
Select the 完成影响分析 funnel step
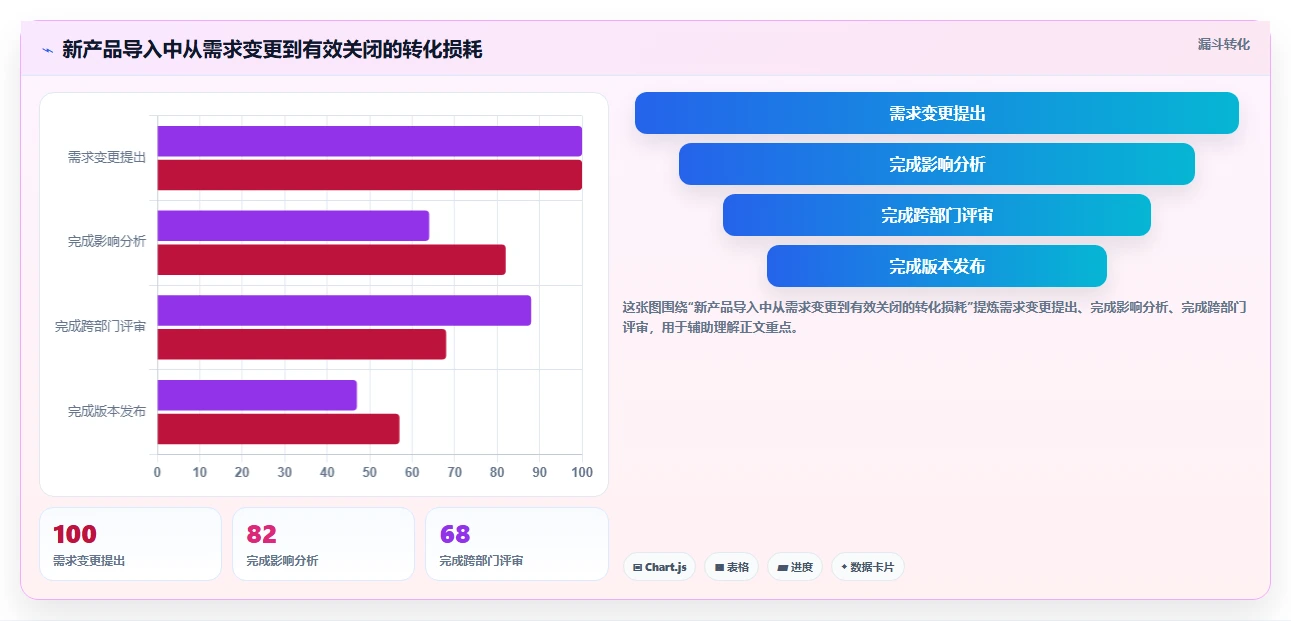pyautogui.click(x=937, y=164)
